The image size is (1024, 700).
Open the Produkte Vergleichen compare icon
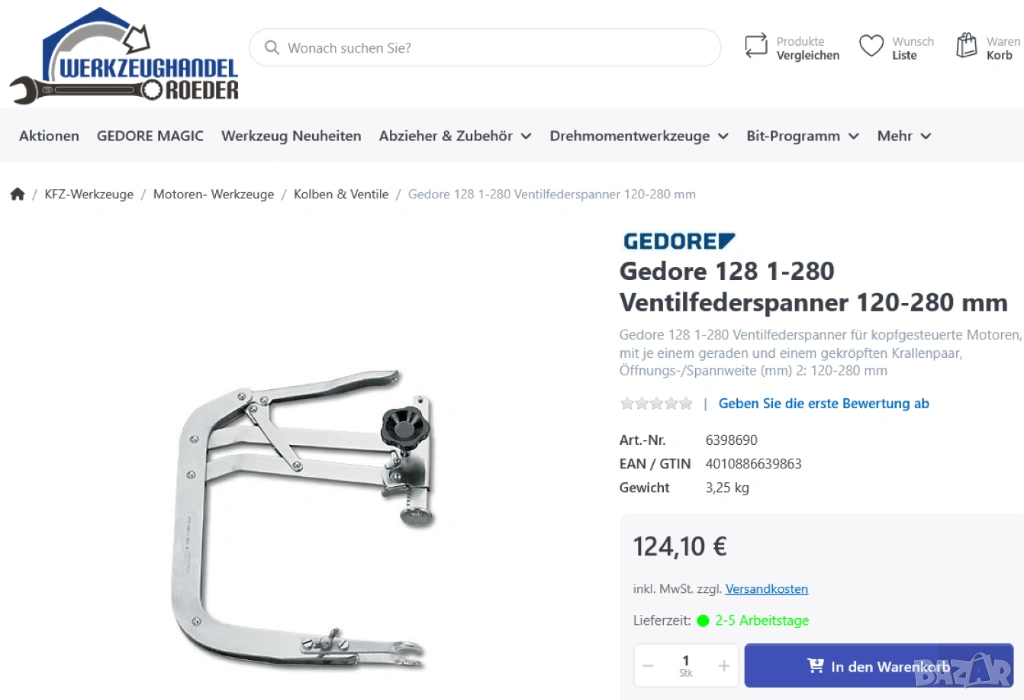tap(756, 46)
